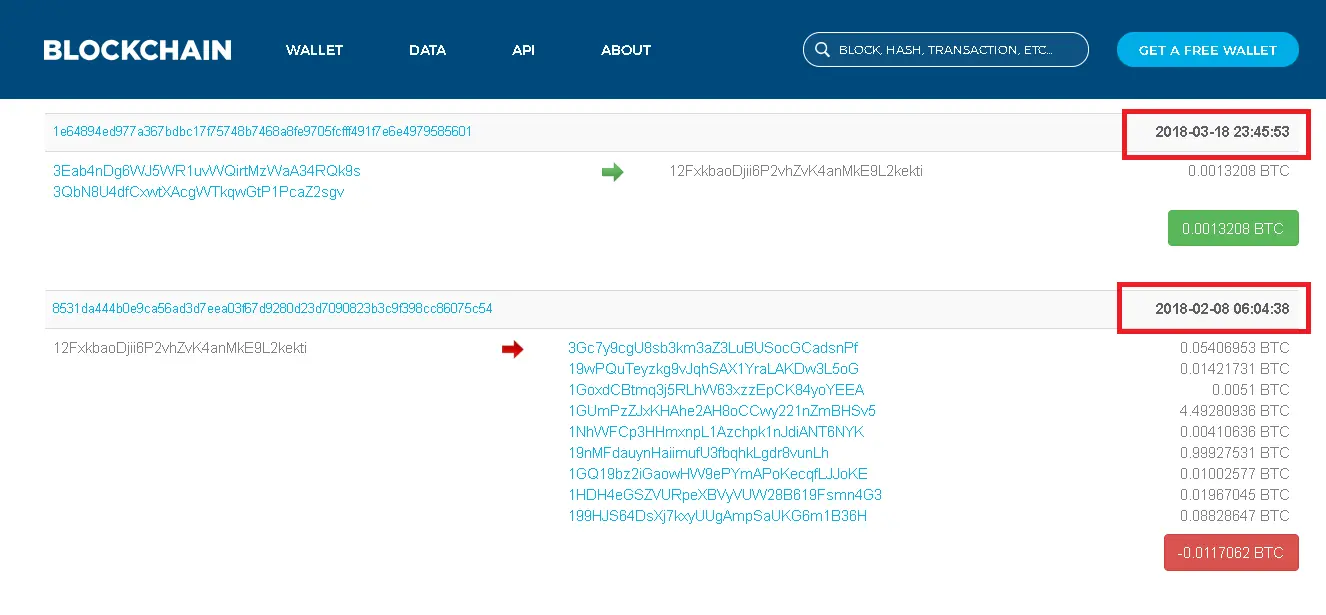Select the 0.00410636 BTC amount

(1235, 432)
